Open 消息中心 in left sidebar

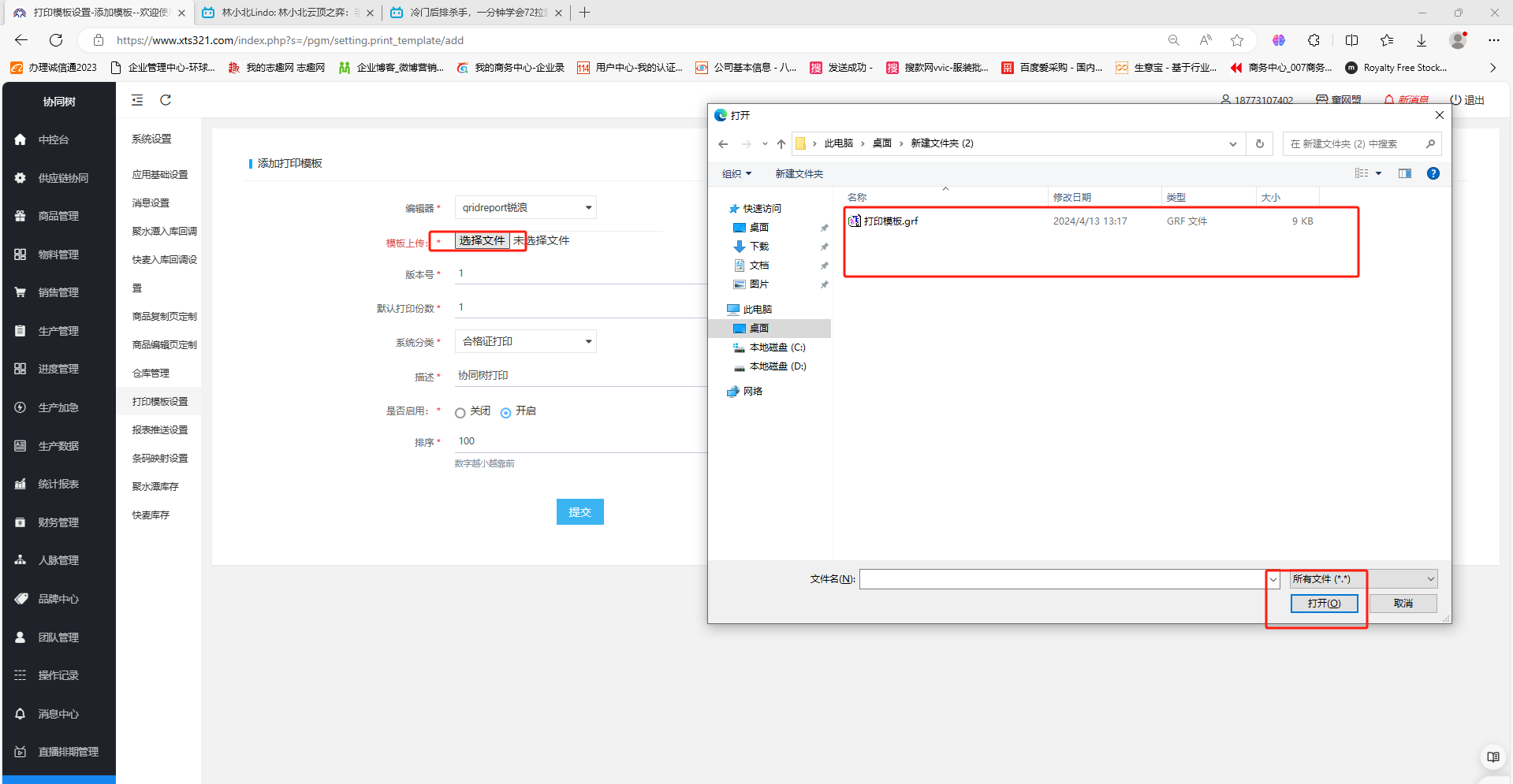click(x=58, y=714)
